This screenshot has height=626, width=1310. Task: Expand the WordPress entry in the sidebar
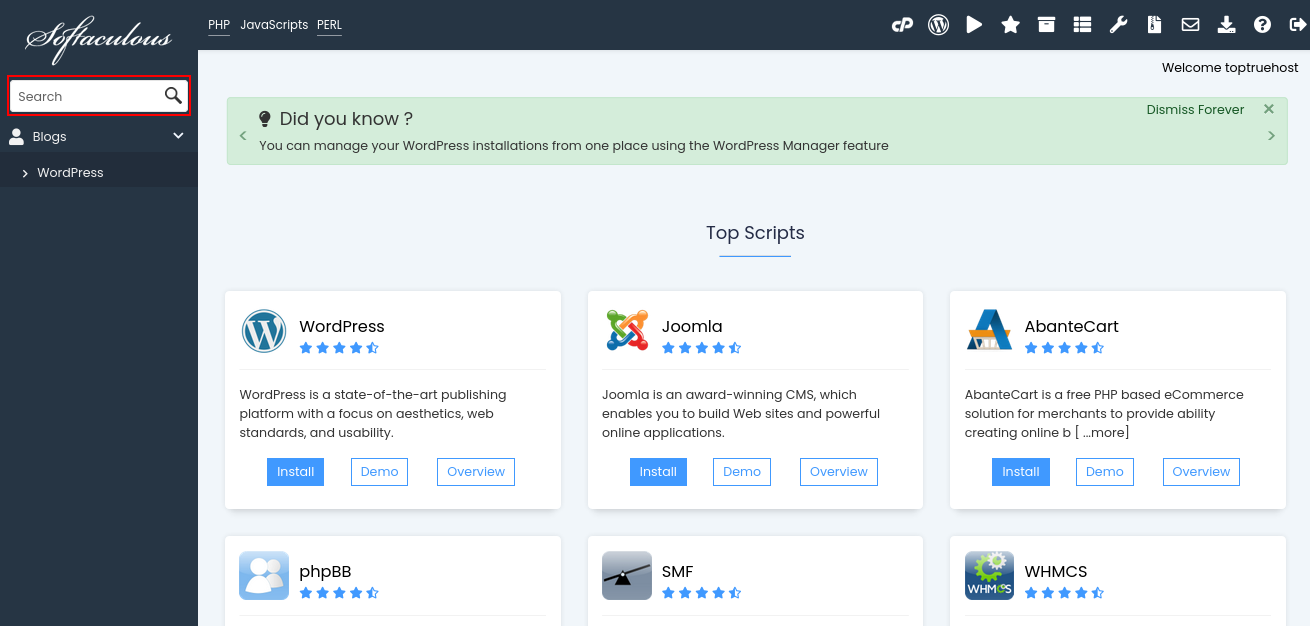coord(25,172)
